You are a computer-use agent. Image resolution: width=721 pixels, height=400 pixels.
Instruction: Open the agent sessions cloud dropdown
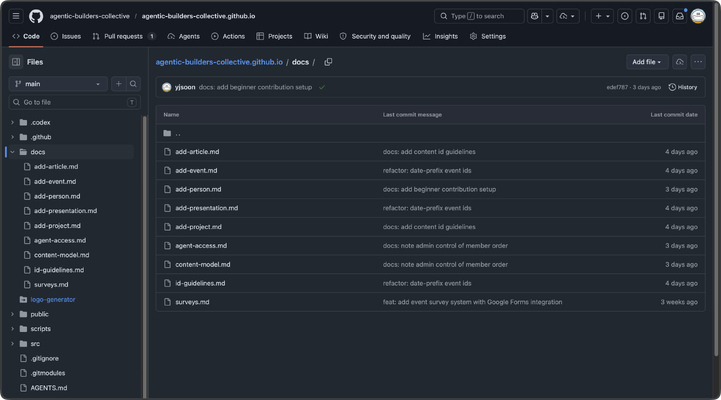[x=567, y=16]
